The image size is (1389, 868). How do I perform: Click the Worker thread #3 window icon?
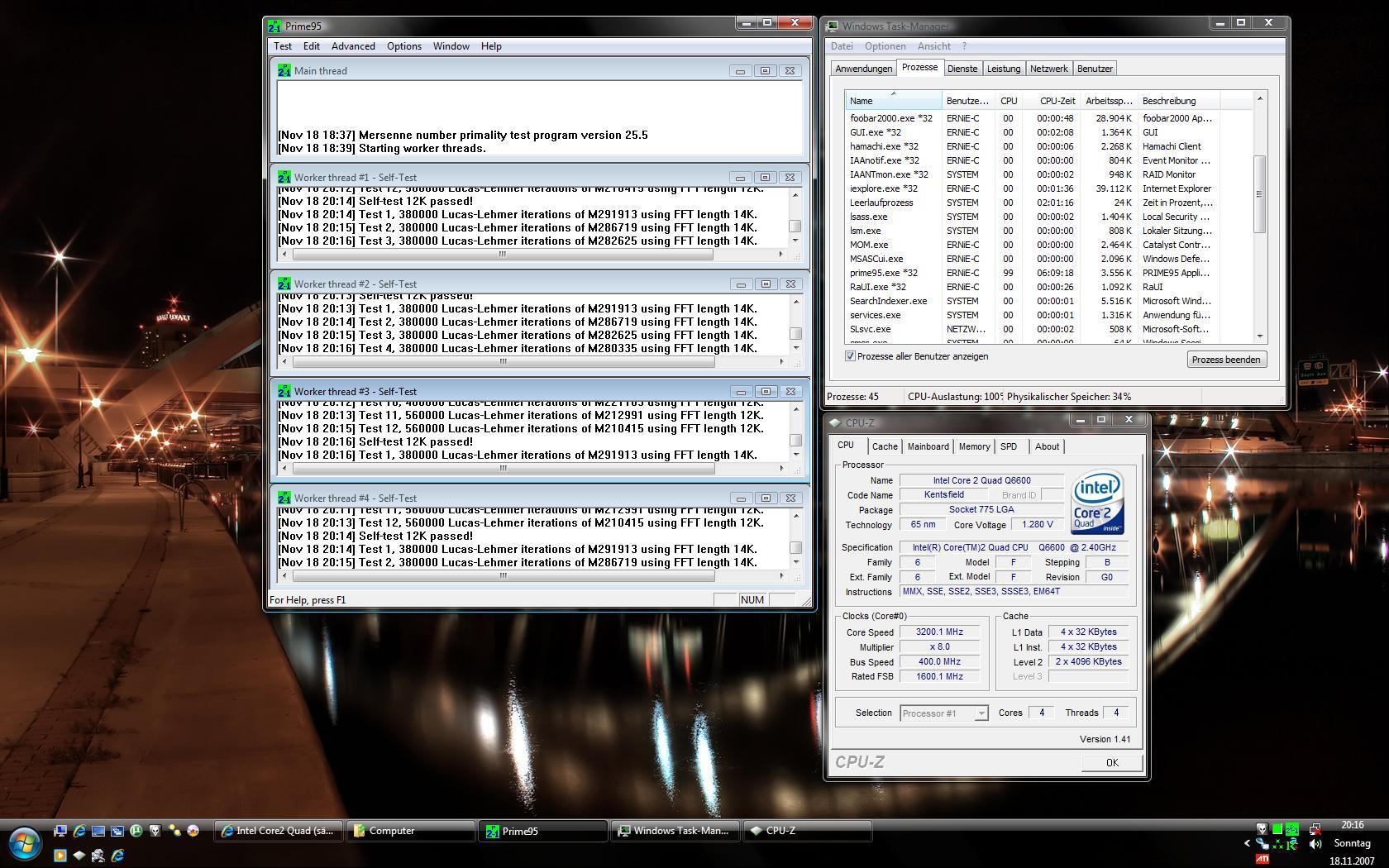click(x=284, y=391)
